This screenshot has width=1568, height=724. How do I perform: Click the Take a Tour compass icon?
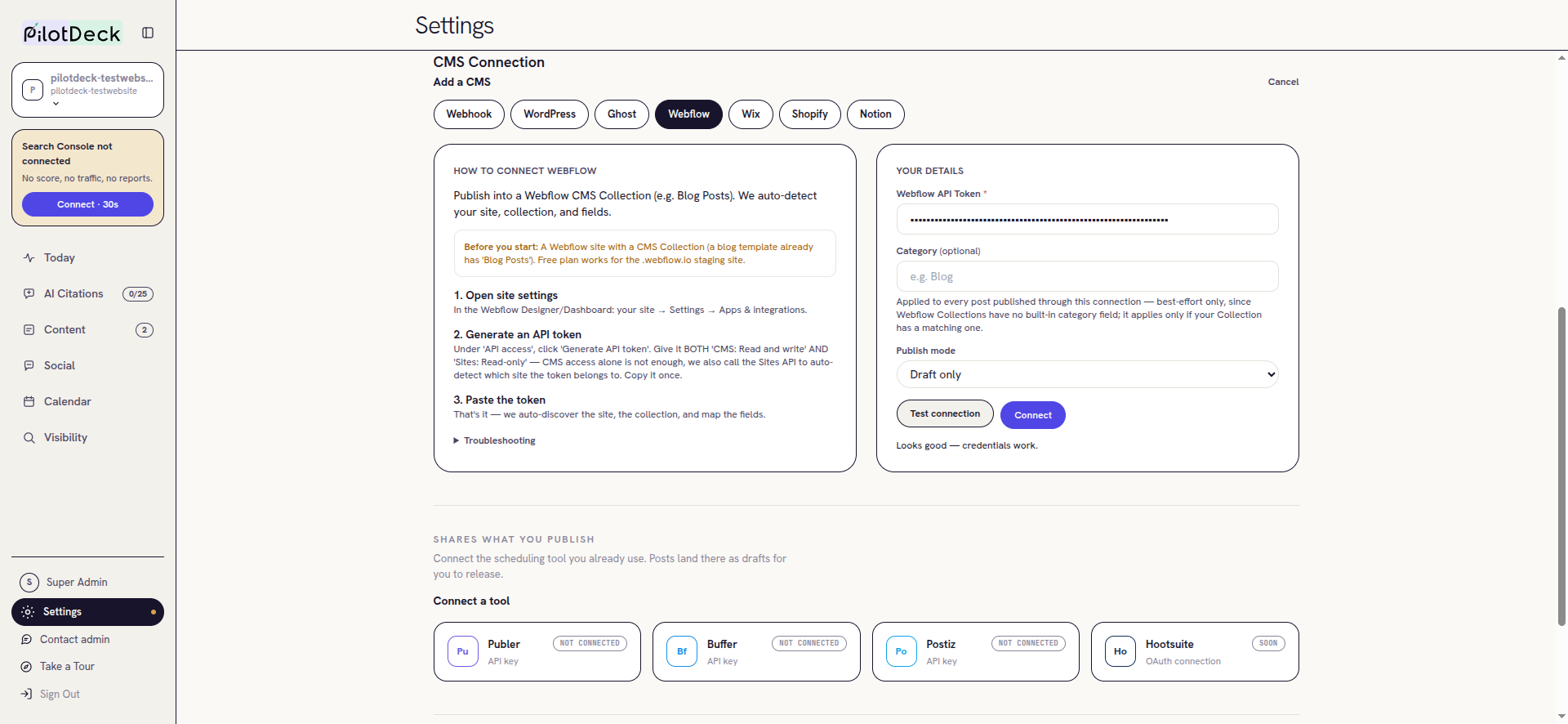click(x=27, y=667)
